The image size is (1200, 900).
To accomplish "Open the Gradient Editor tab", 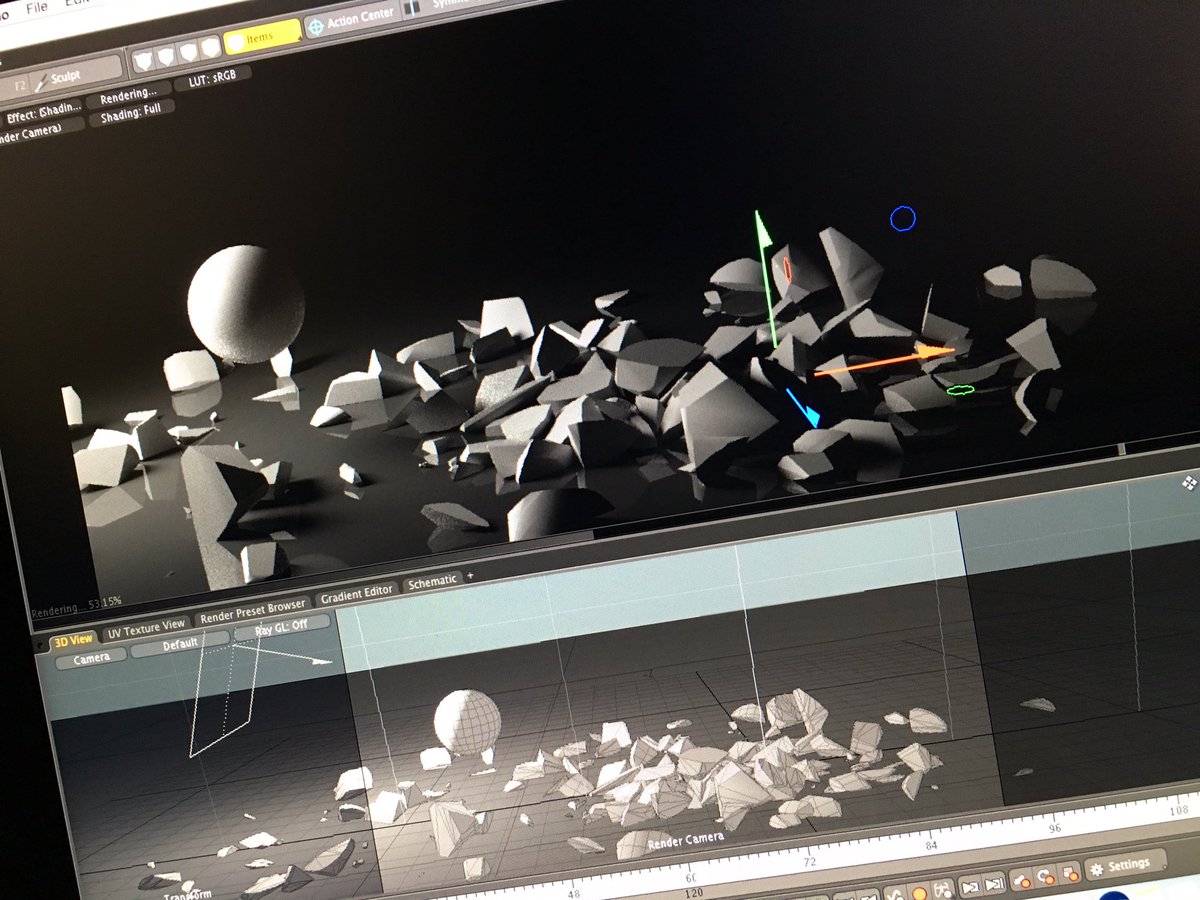I will (x=356, y=594).
